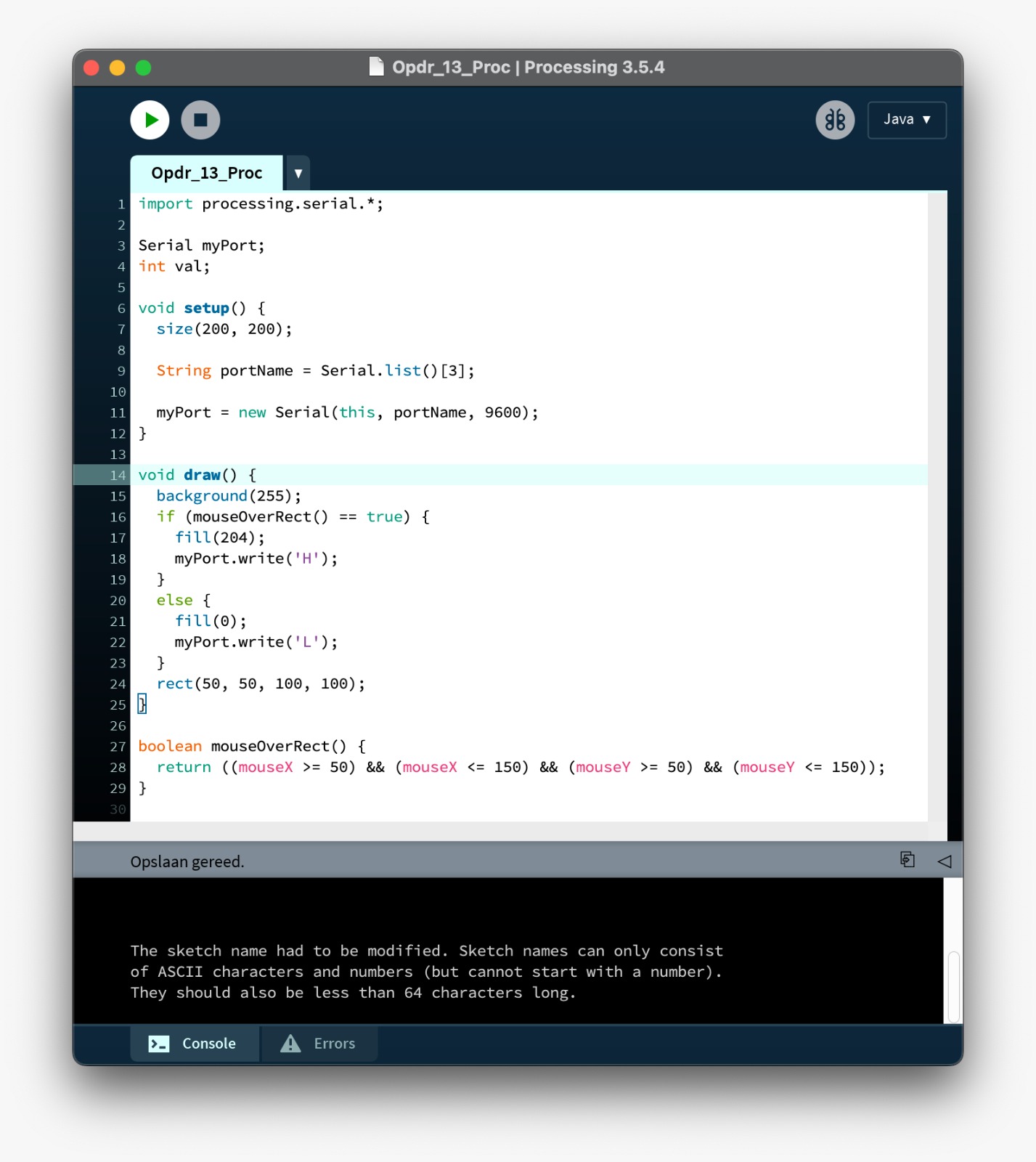Close the window with the red button
This screenshot has width=1036, height=1162.
click(x=91, y=68)
